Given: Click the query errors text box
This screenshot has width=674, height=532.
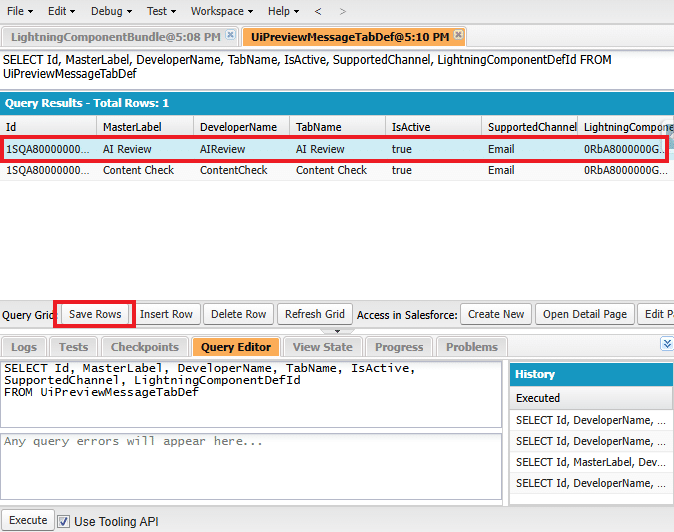Looking at the screenshot, I should [251, 467].
